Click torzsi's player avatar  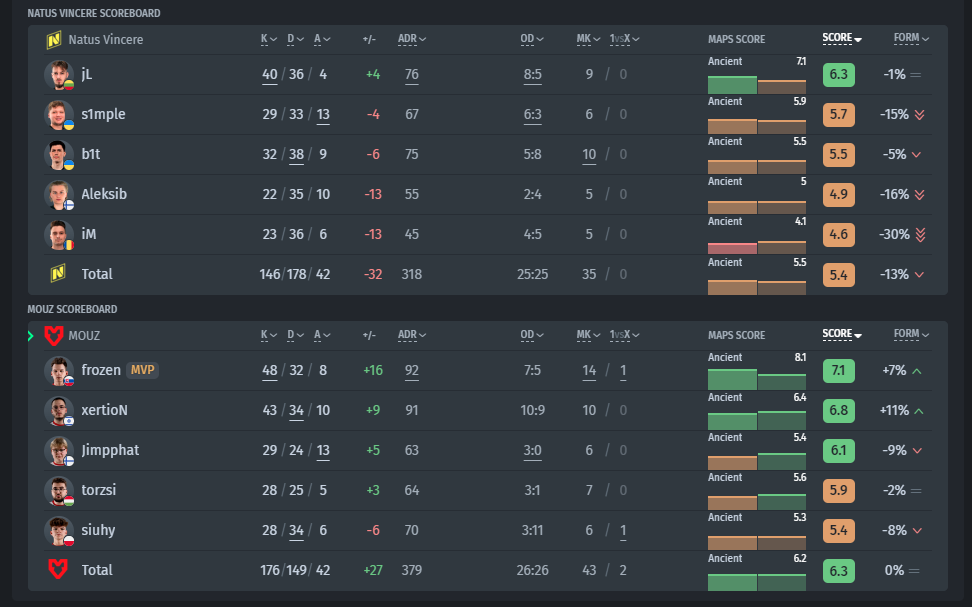click(59, 490)
